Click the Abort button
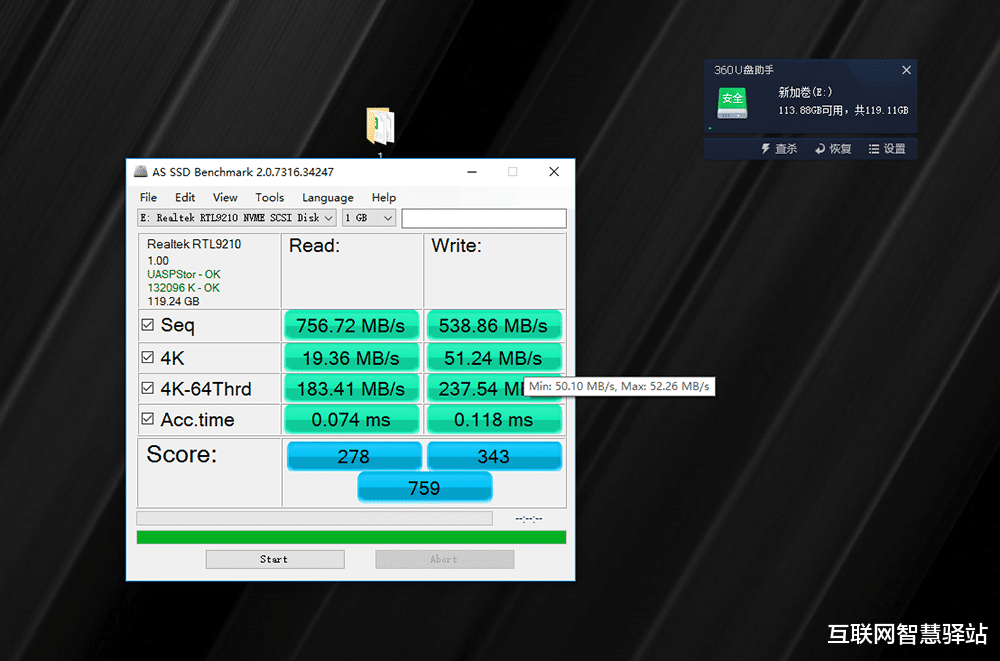This screenshot has height=661, width=1000. point(445,559)
